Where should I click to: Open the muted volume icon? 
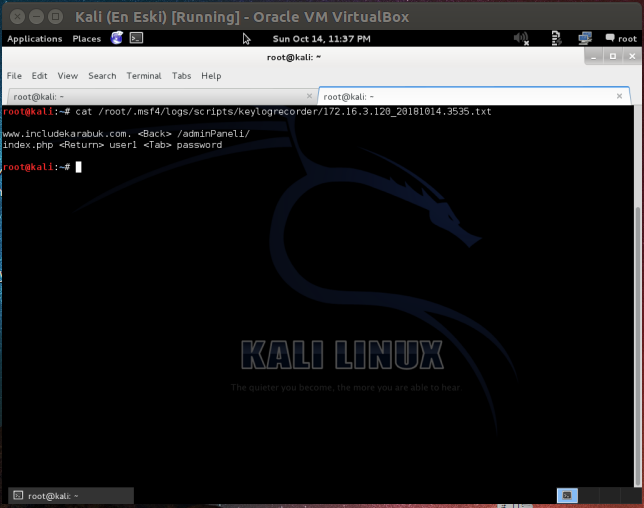point(521,38)
